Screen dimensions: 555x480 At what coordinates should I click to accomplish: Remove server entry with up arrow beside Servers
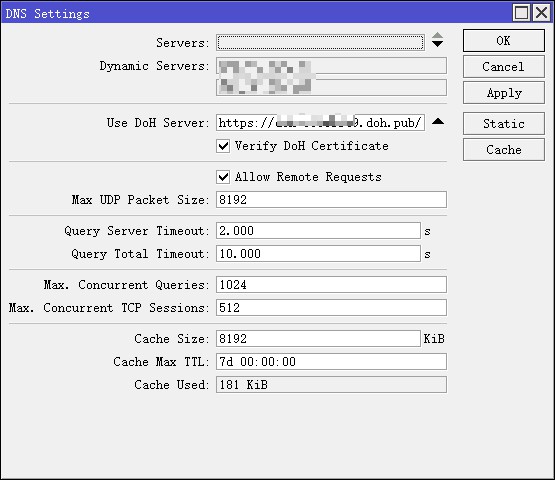pyautogui.click(x=437, y=35)
